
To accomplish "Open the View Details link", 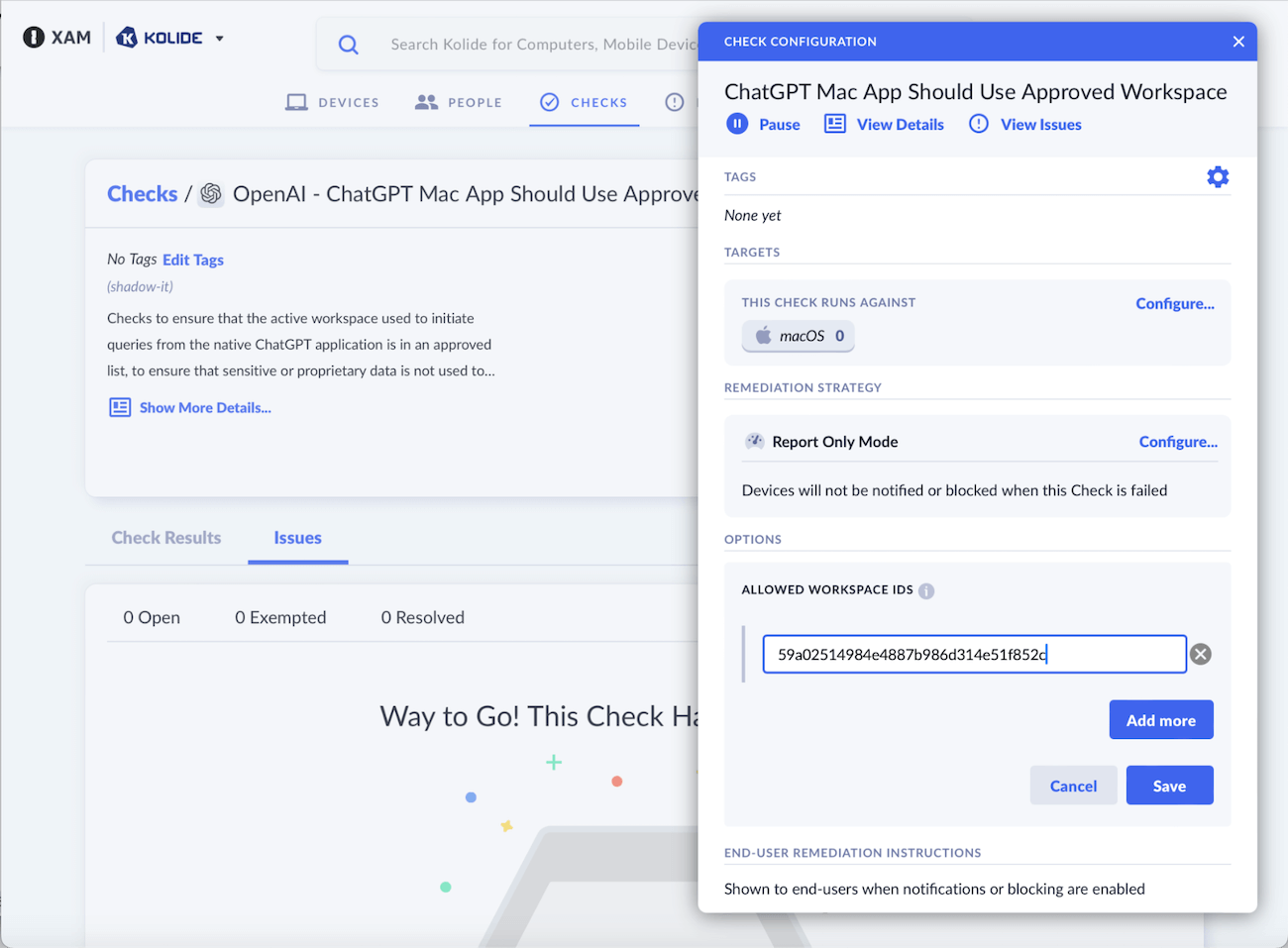I will pos(901,125).
